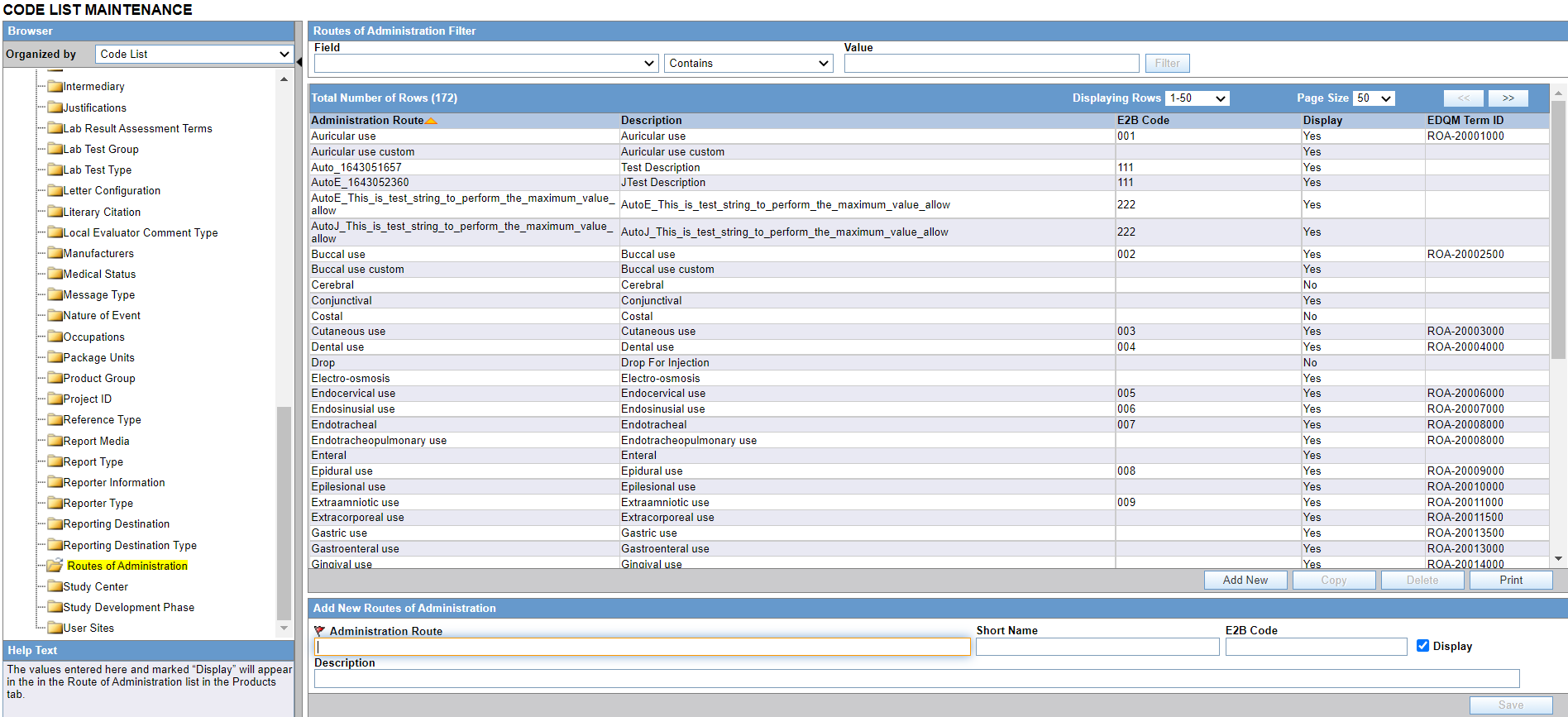
Task: Click the filter Value input field
Action: tap(992, 63)
